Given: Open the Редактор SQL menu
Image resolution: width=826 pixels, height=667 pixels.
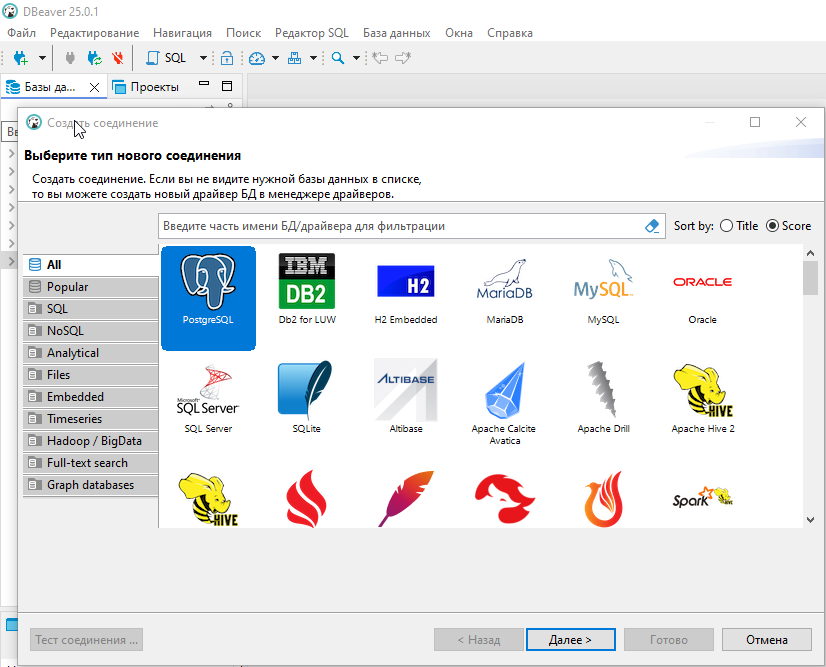Looking at the screenshot, I should 312,33.
